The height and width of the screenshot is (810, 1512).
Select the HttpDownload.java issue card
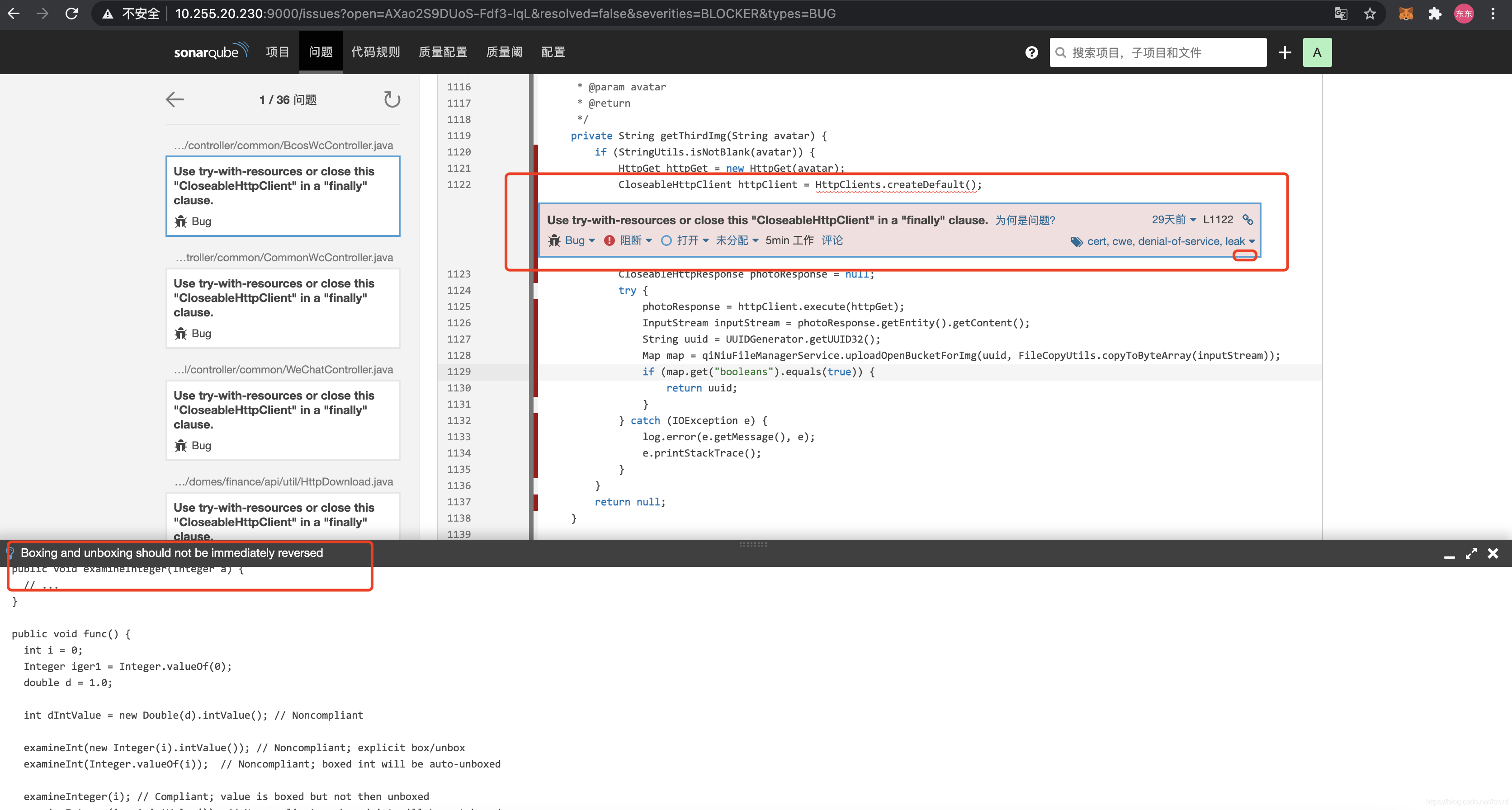283,517
